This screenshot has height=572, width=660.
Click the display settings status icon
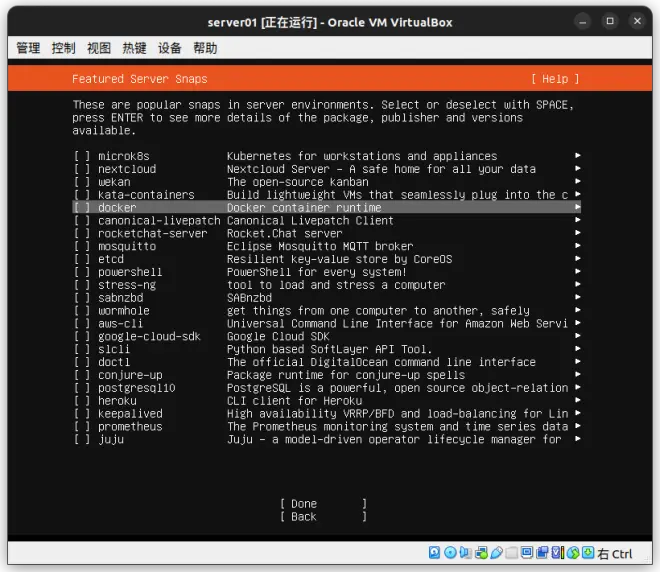click(527, 553)
